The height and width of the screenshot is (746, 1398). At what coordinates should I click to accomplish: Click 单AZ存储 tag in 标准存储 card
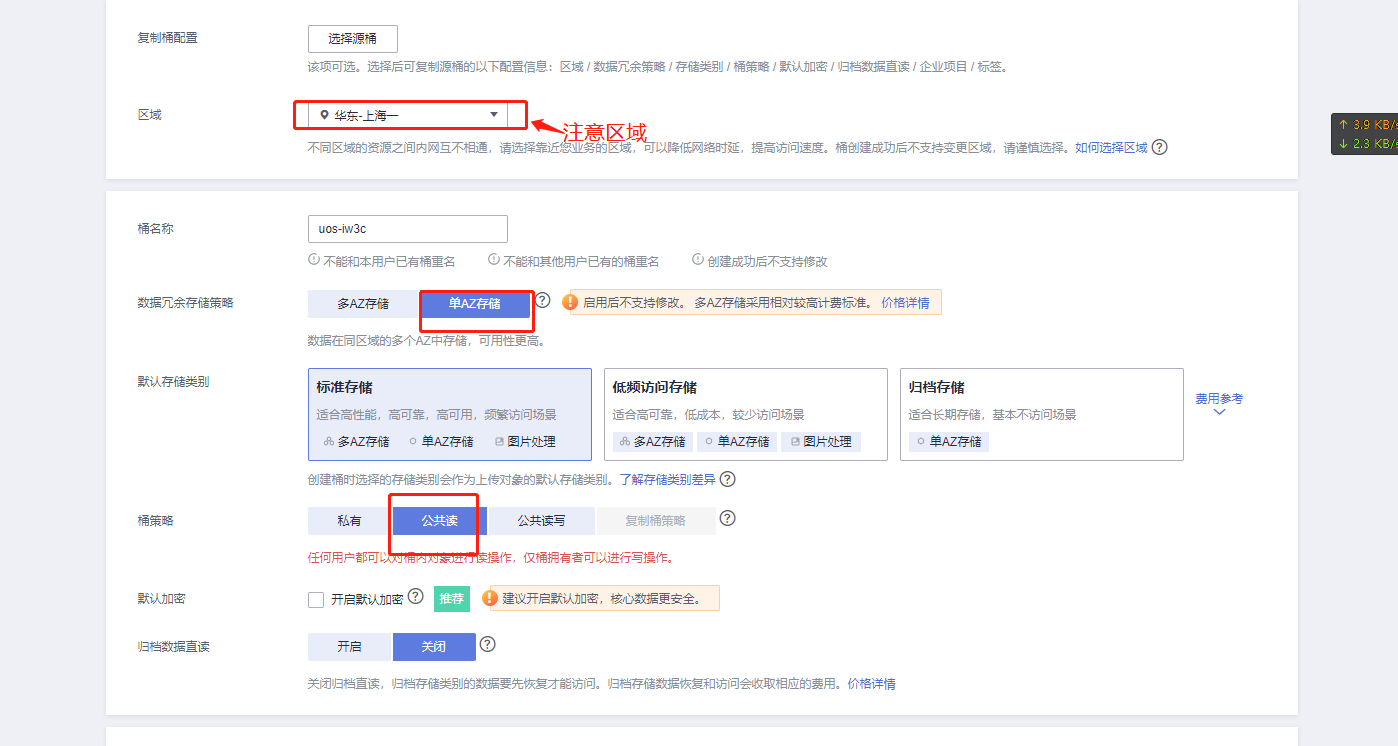coord(441,441)
